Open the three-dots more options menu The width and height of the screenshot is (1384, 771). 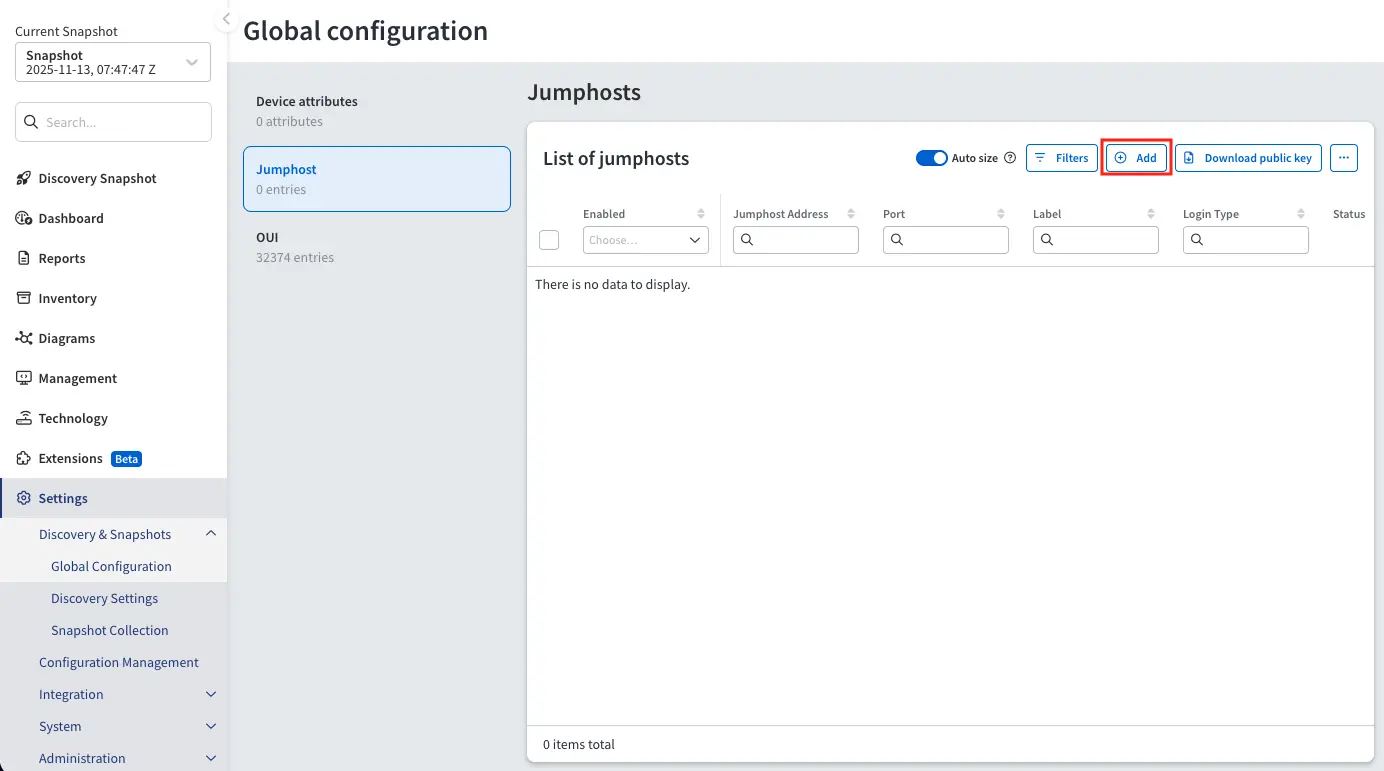click(1343, 158)
